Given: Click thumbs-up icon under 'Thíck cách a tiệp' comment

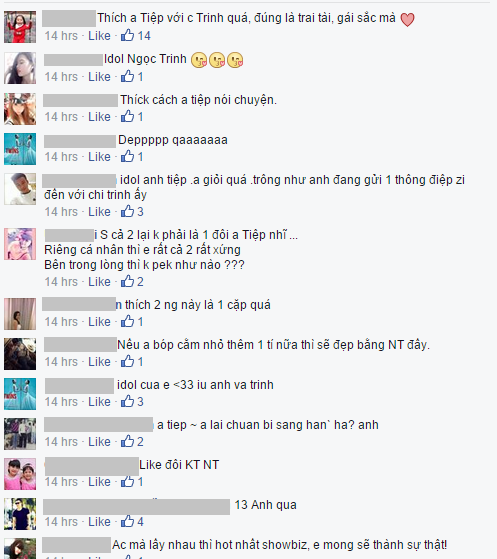Looking at the screenshot, I should (x=127, y=116).
